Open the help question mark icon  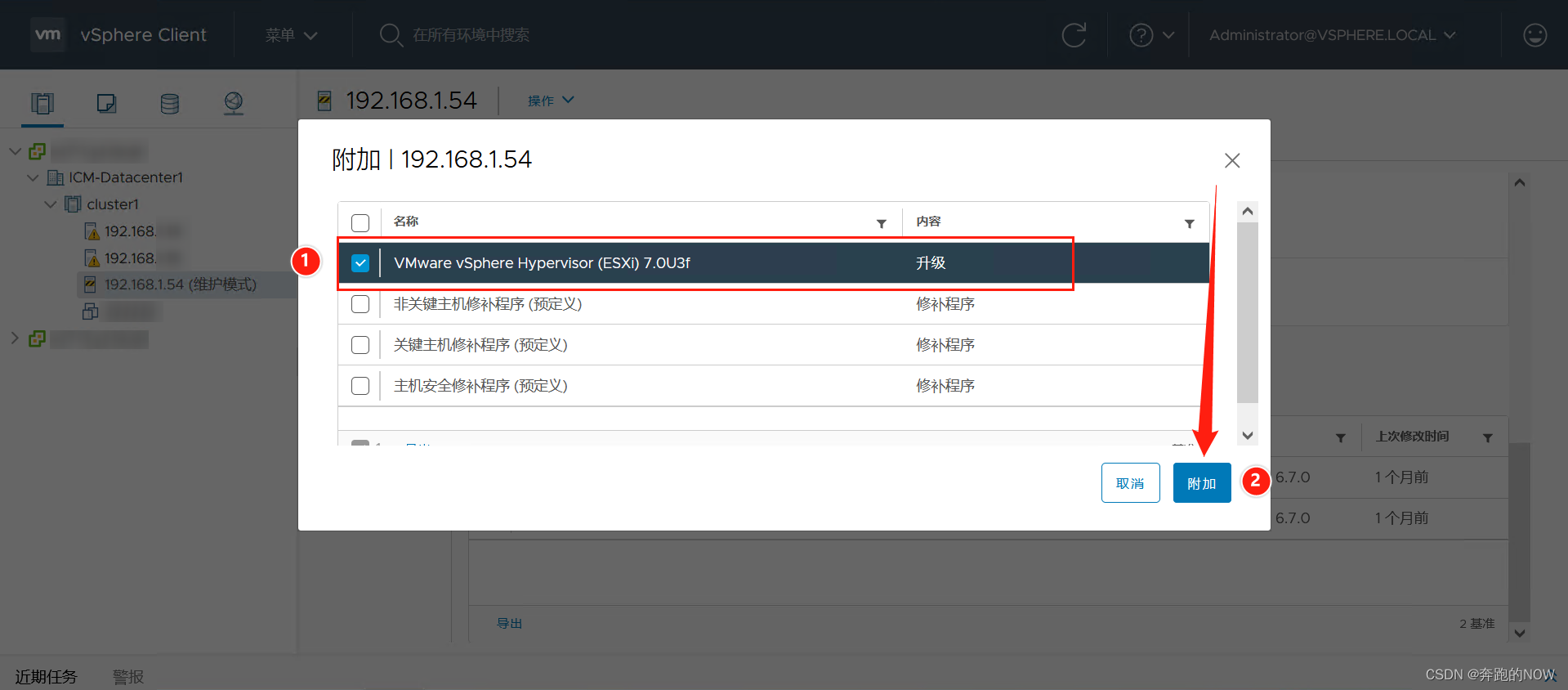point(1141,35)
